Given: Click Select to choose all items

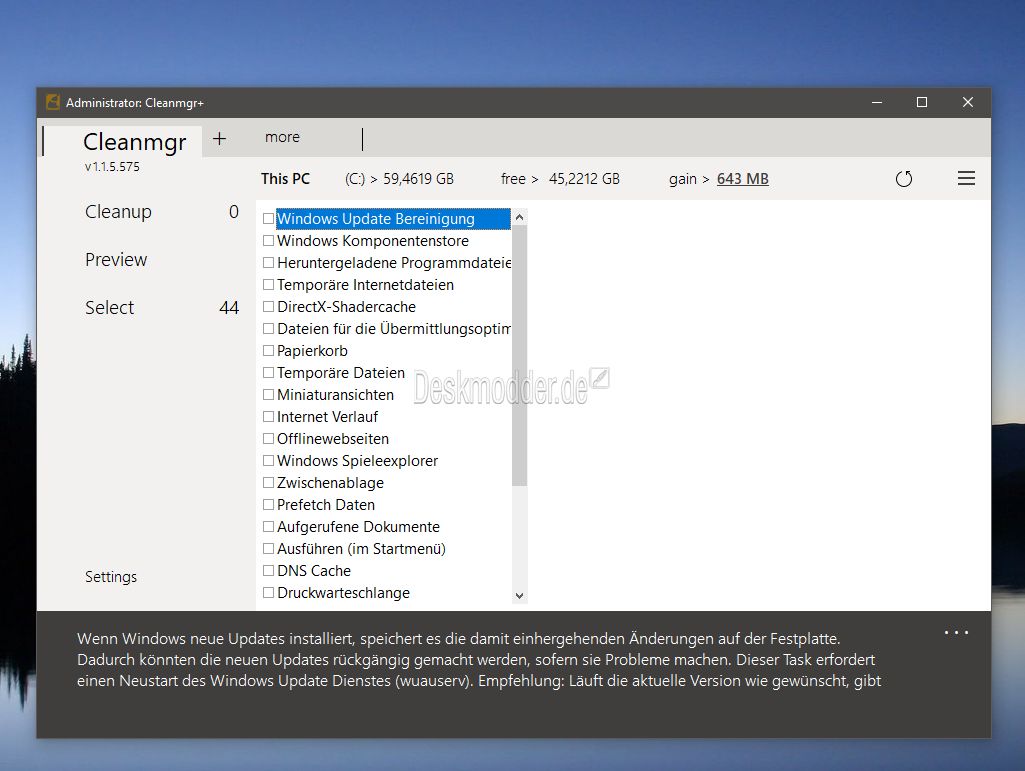Looking at the screenshot, I should pos(110,307).
